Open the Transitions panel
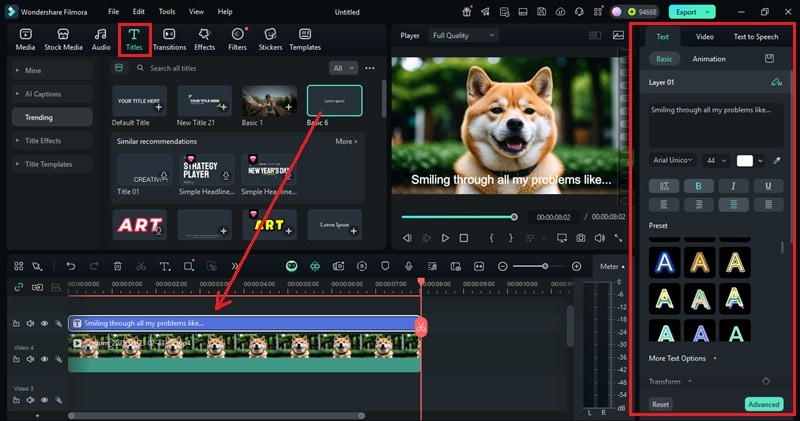This screenshot has width=800, height=421. pos(169,39)
